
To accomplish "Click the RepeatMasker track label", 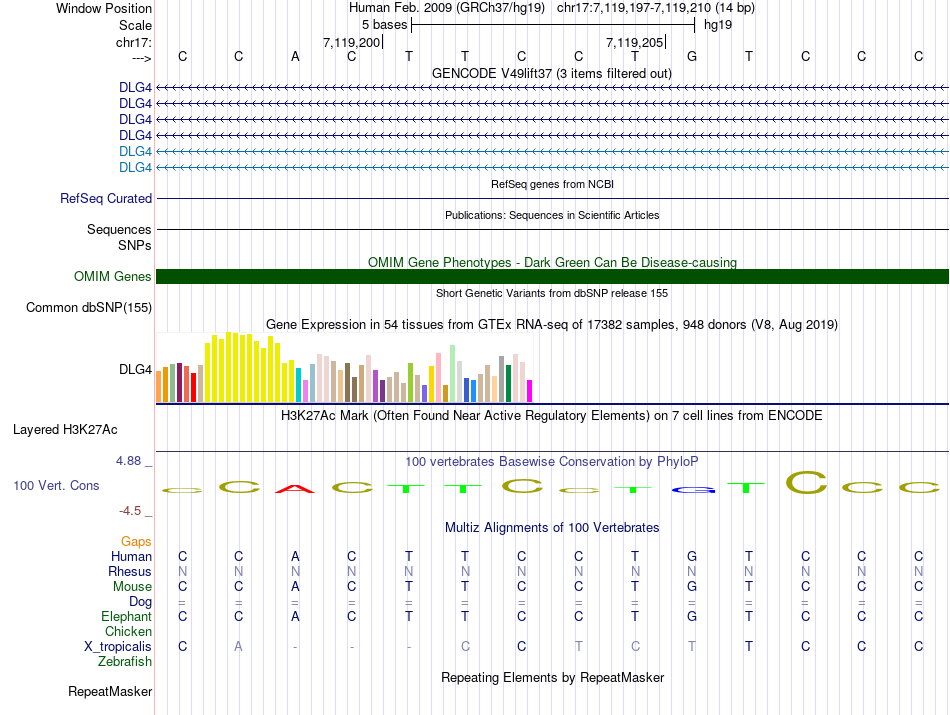I will point(110,692).
